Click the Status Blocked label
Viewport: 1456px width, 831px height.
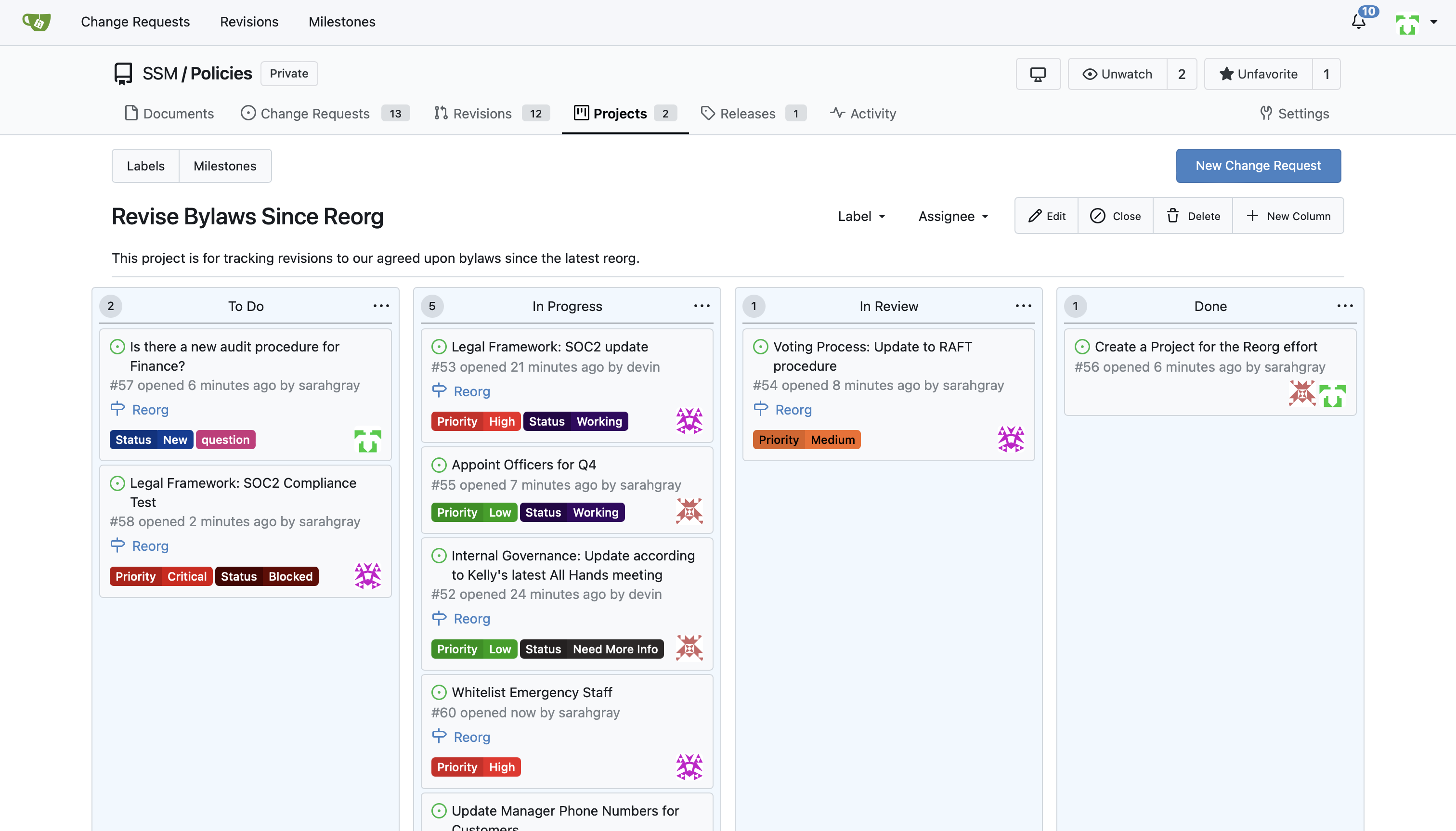267,576
